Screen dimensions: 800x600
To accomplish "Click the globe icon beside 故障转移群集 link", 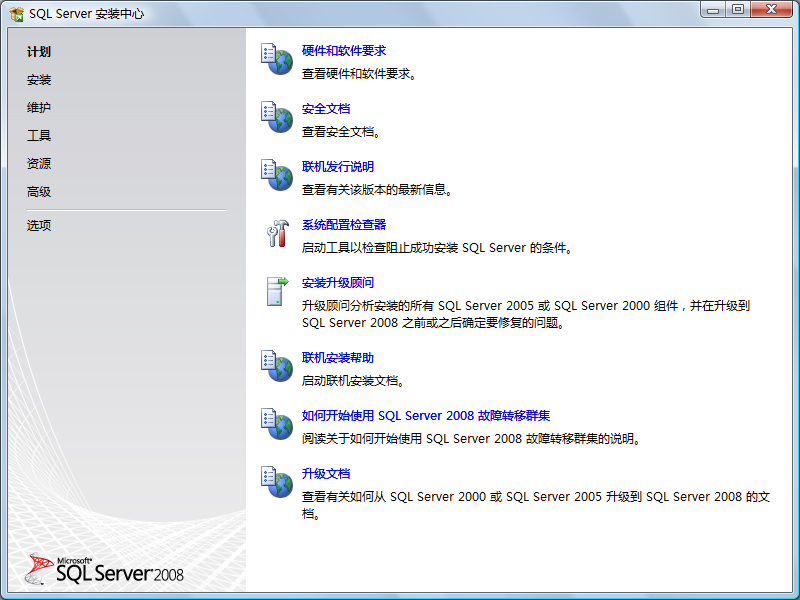I will (277, 423).
